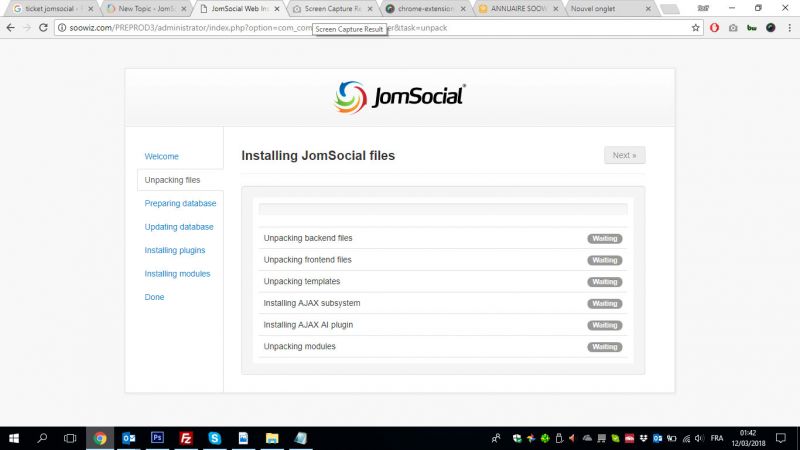Click the camera screen capture extension icon
800x450 pixels.
(733, 28)
